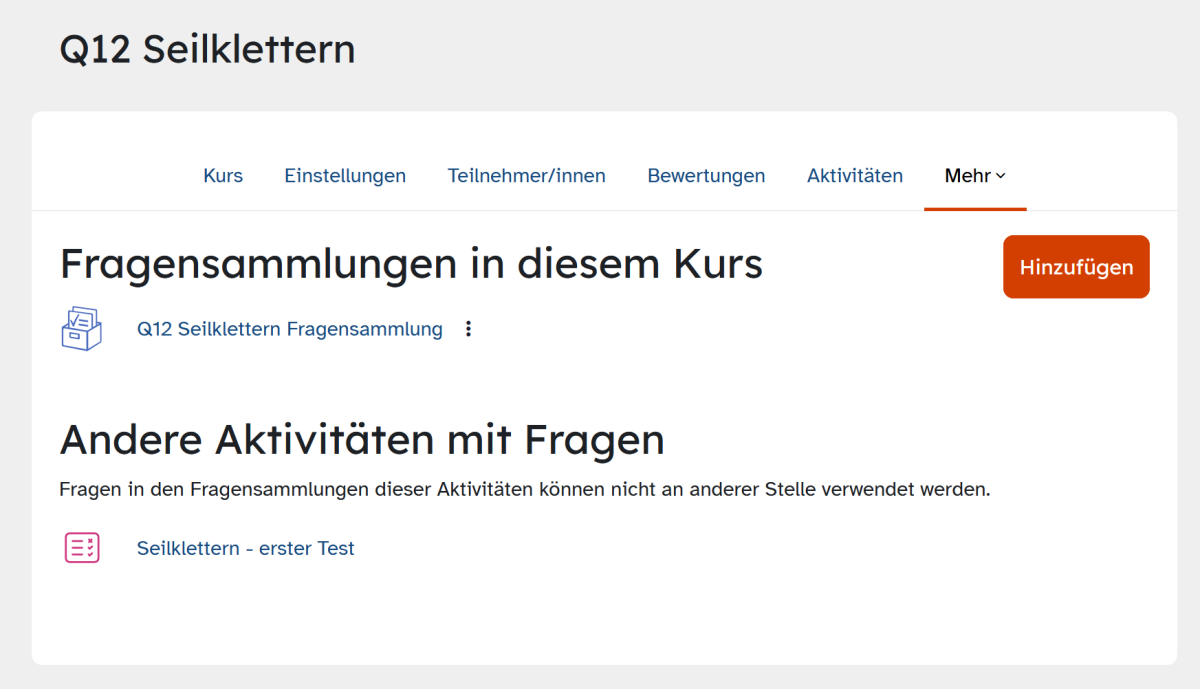Open the Q12 Seilklettern Fragensammlung link
This screenshot has width=1200, height=689.
[x=290, y=329]
